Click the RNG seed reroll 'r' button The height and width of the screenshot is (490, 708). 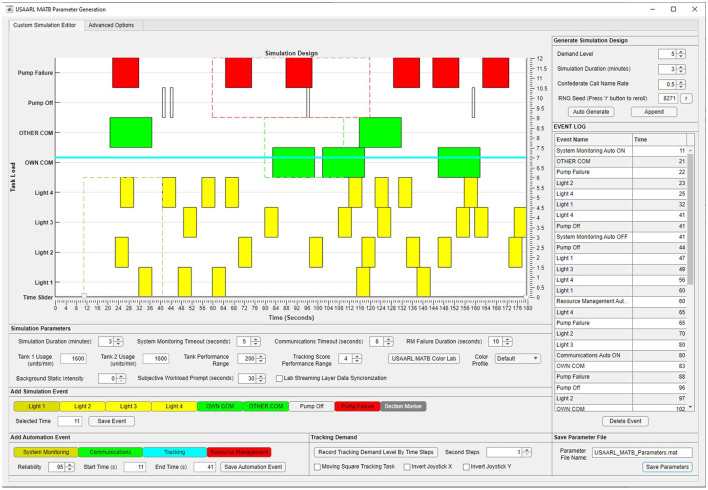687,98
